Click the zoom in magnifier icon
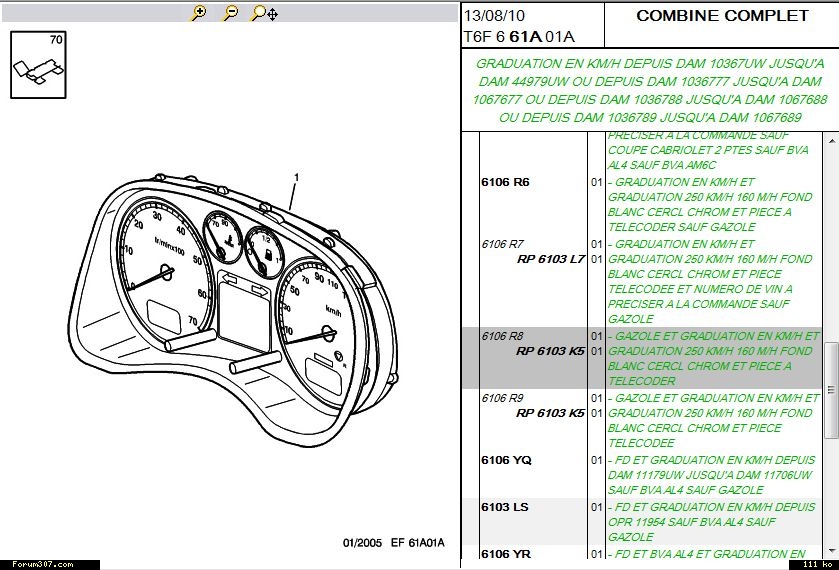The height and width of the screenshot is (570, 839). click(199, 13)
